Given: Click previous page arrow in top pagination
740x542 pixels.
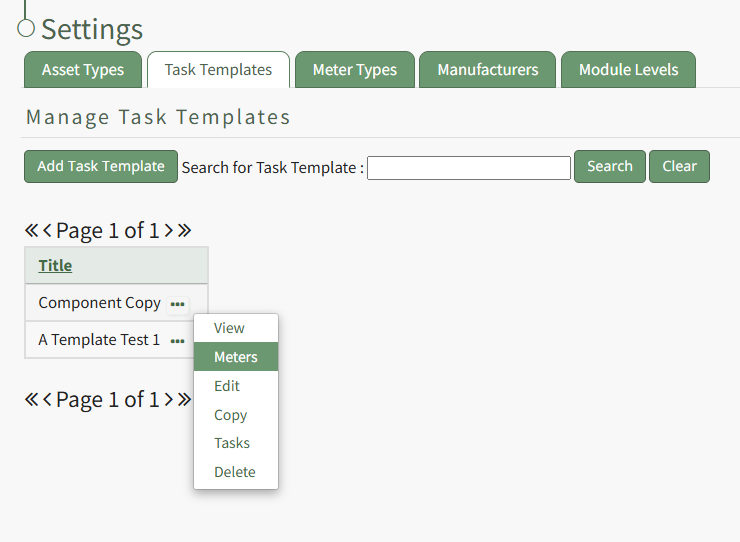Looking at the screenshot, I should pyautogui.click(x=47, y=231).
